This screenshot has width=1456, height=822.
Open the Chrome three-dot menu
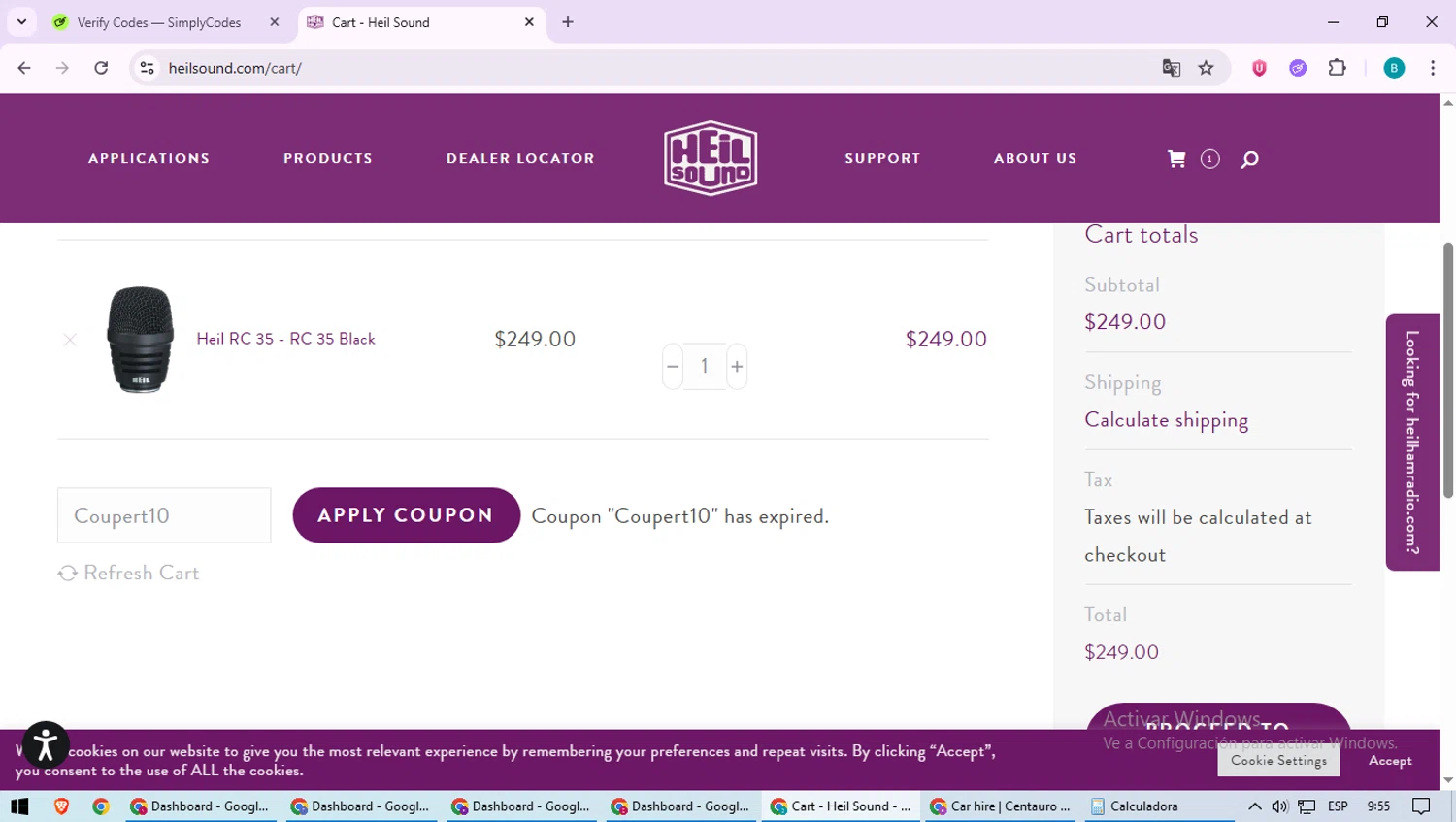[1433, 68]
